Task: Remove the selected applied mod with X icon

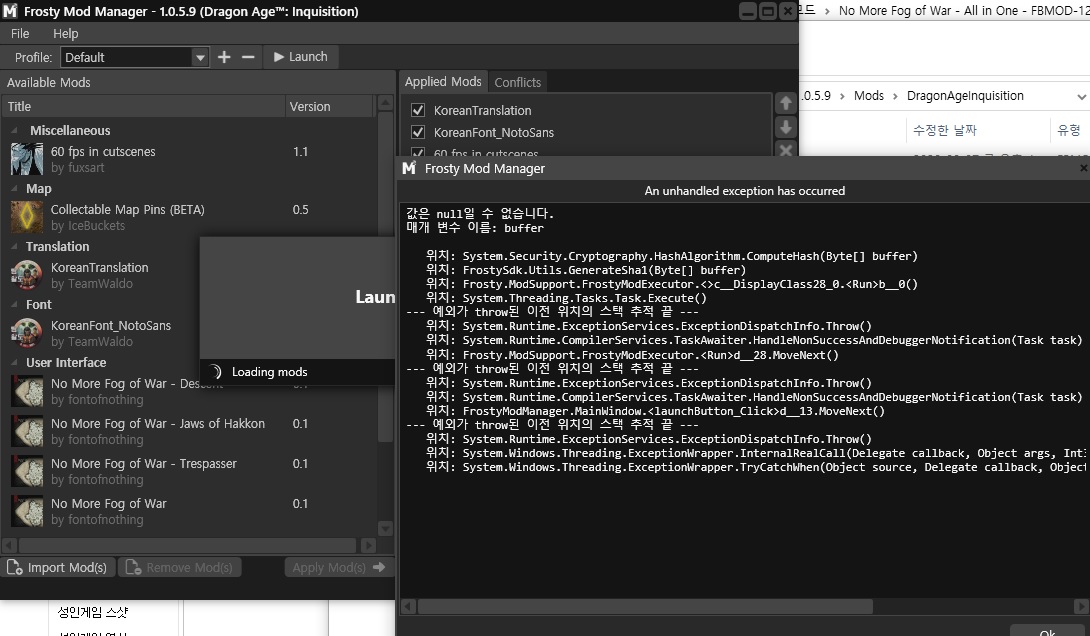Action: (x=786, y=149)
